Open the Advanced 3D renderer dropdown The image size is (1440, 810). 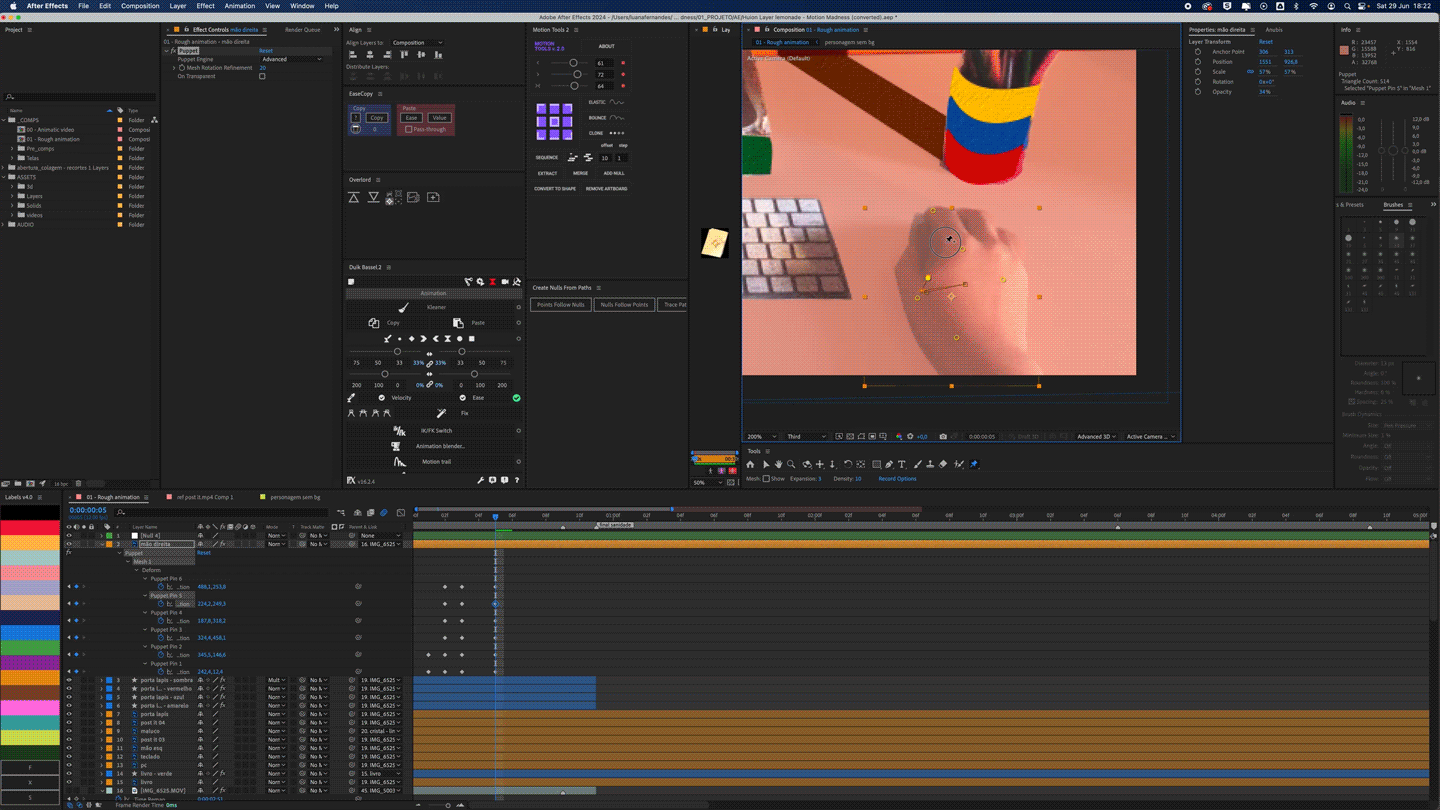1097,436
